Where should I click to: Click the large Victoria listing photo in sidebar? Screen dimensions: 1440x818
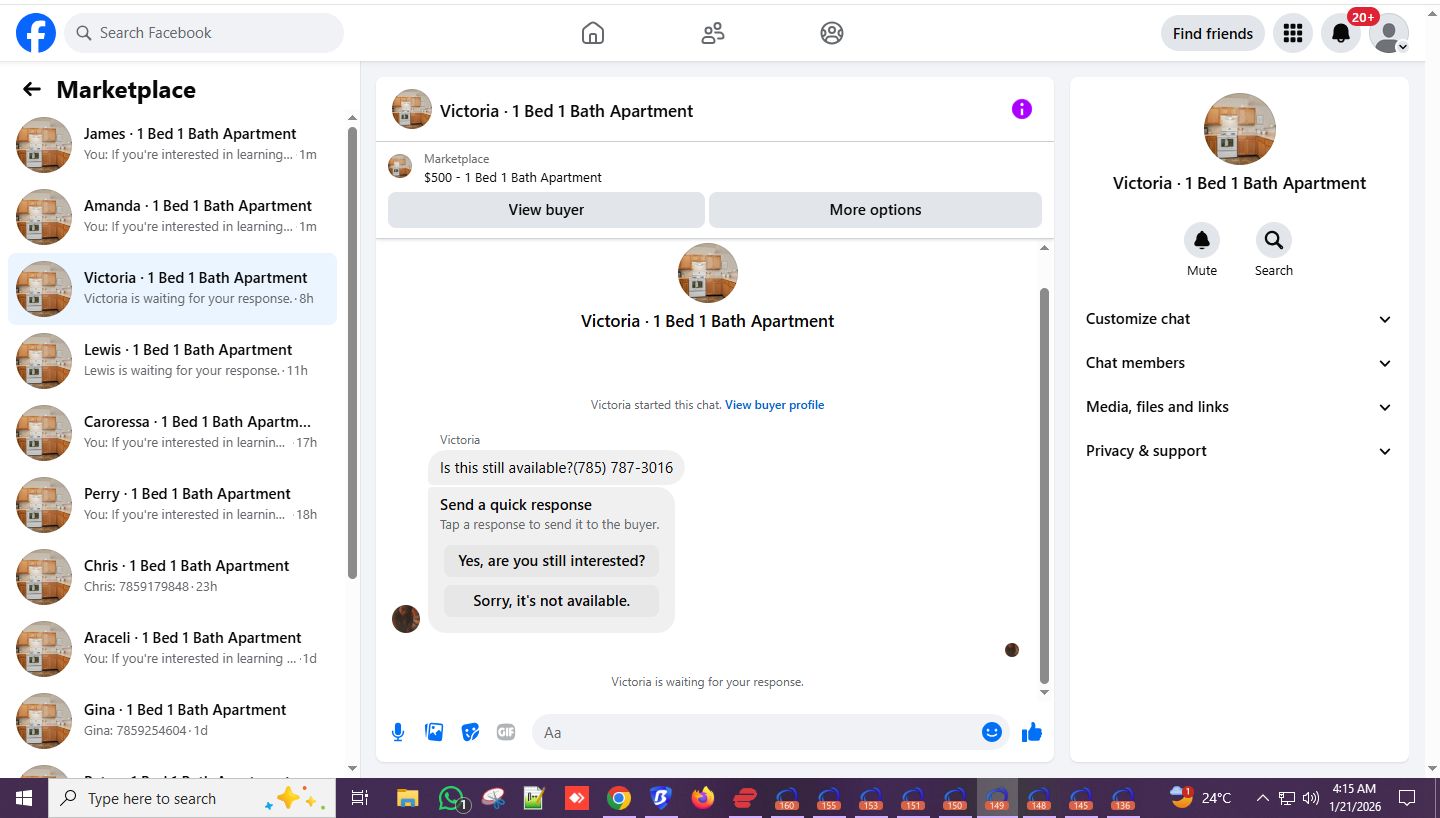(x=1240, y=129)
